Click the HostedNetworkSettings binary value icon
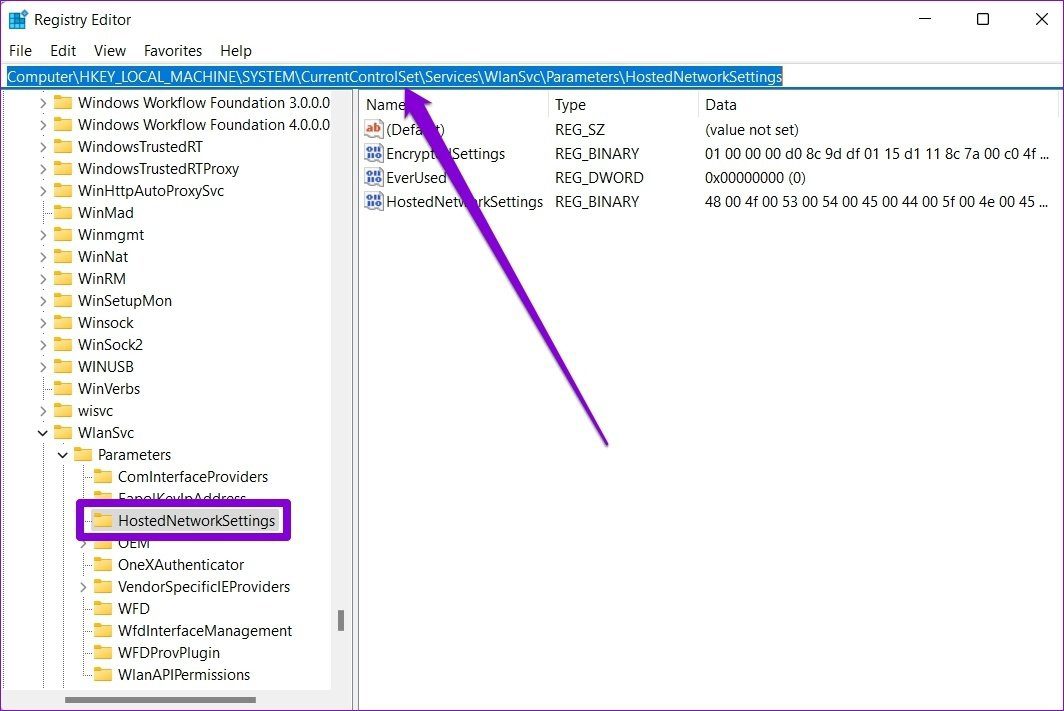The height and width of the screenshot is (711, 1064). 374,201
